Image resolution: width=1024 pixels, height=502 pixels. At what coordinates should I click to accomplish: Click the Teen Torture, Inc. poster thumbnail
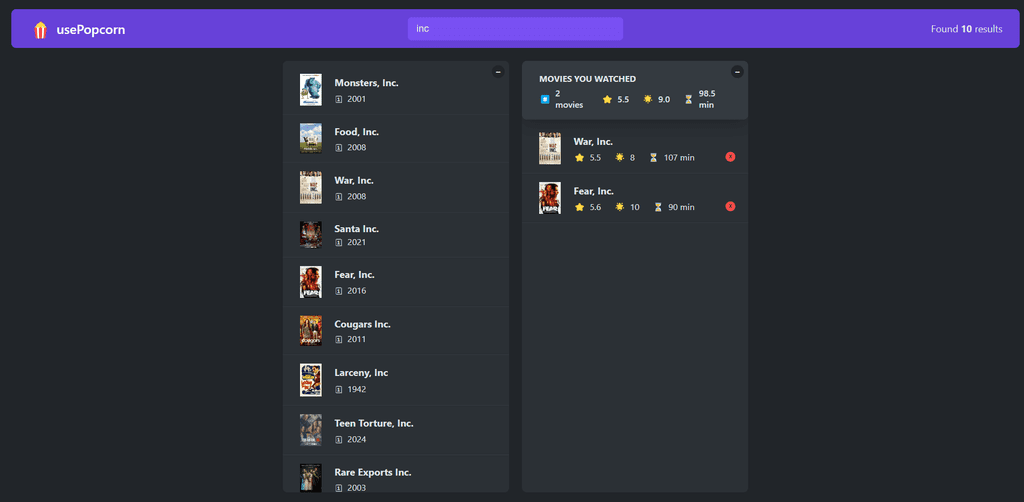311,430
